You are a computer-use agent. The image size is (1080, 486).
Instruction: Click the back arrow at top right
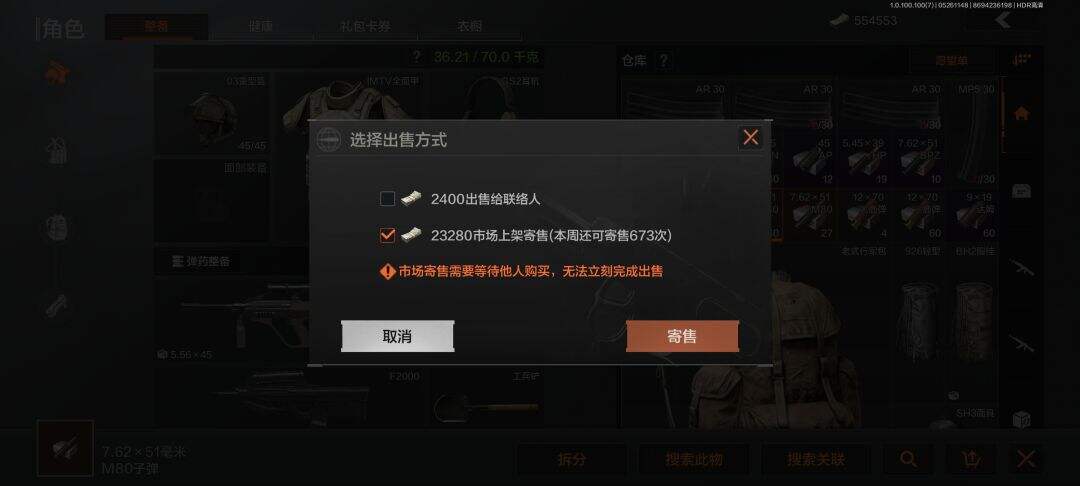coord(1003,19)
